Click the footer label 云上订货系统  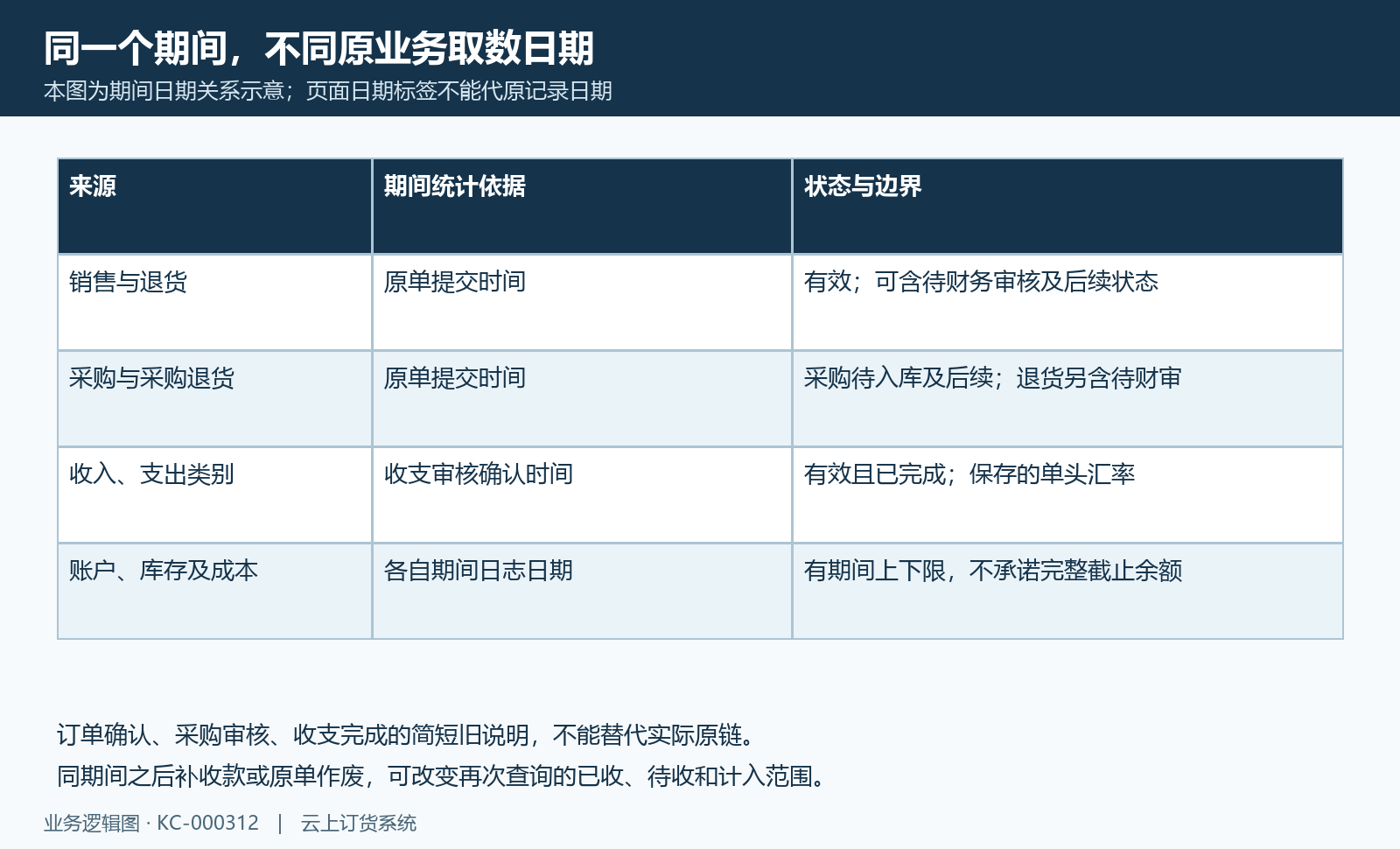pyautogui.click(x=359, y=824)
